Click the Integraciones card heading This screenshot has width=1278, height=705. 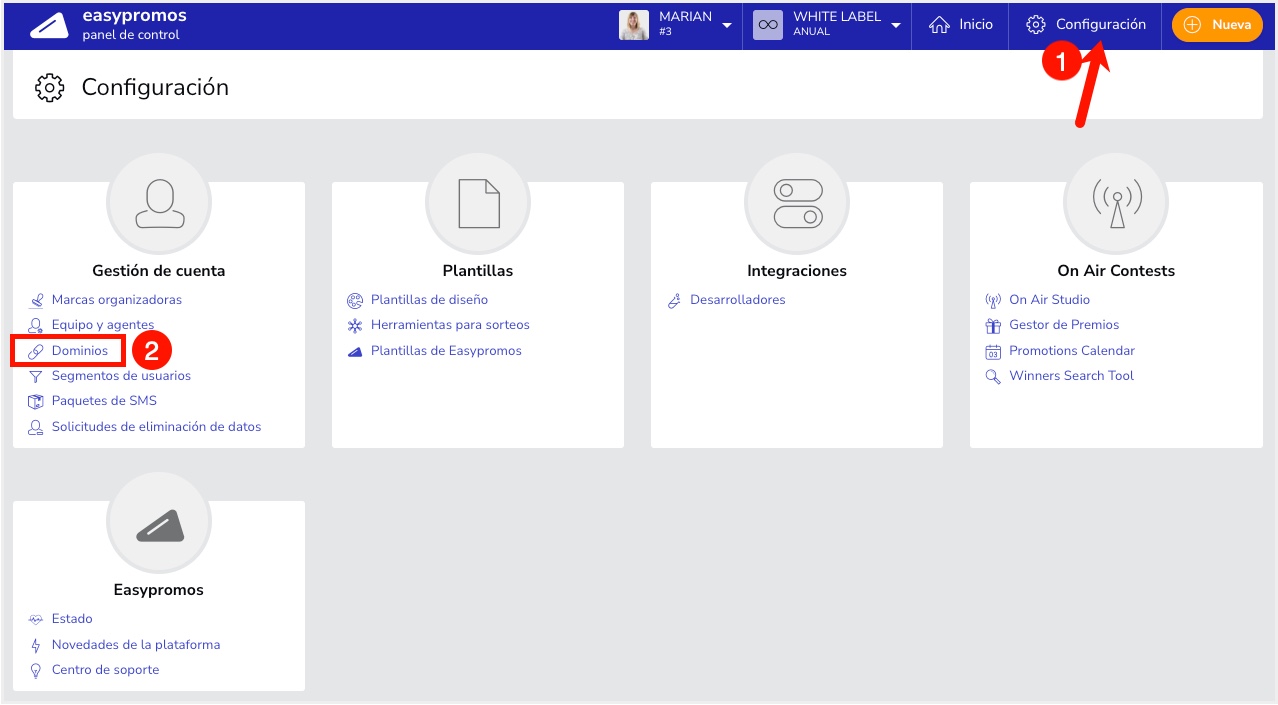[x=797, y=270]
